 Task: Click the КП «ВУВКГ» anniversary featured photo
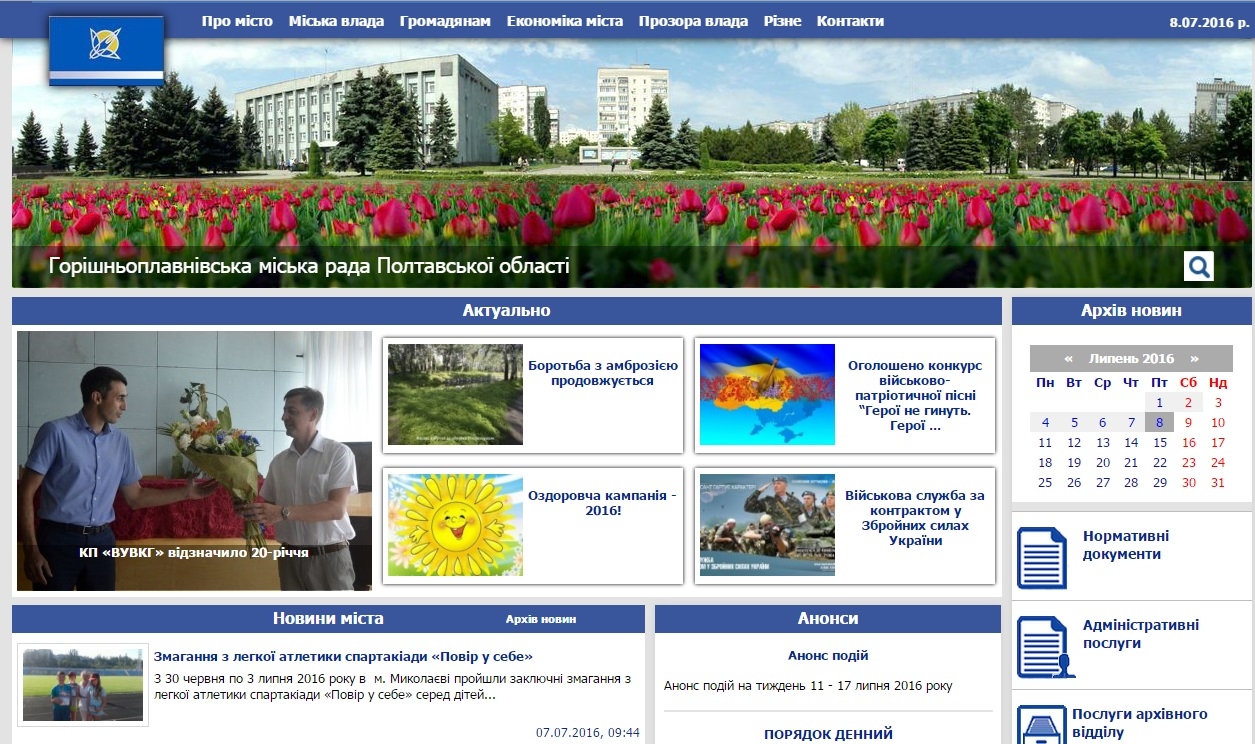tap(194, 461)
